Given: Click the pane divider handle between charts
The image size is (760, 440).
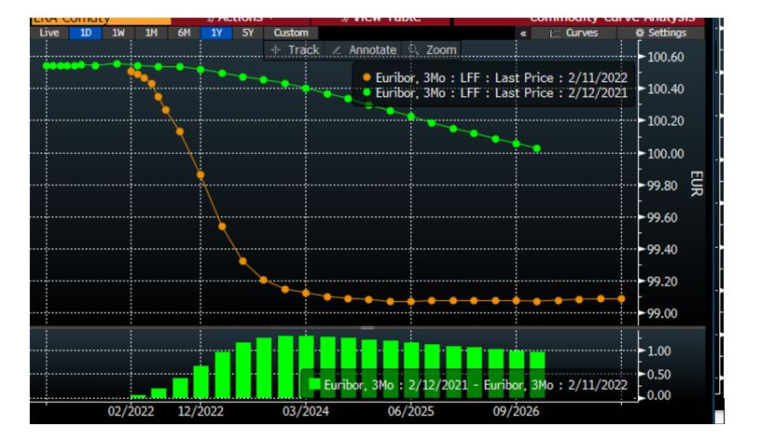Looking at the screenshot, I should pyautogui.click(x=367, y=328).
